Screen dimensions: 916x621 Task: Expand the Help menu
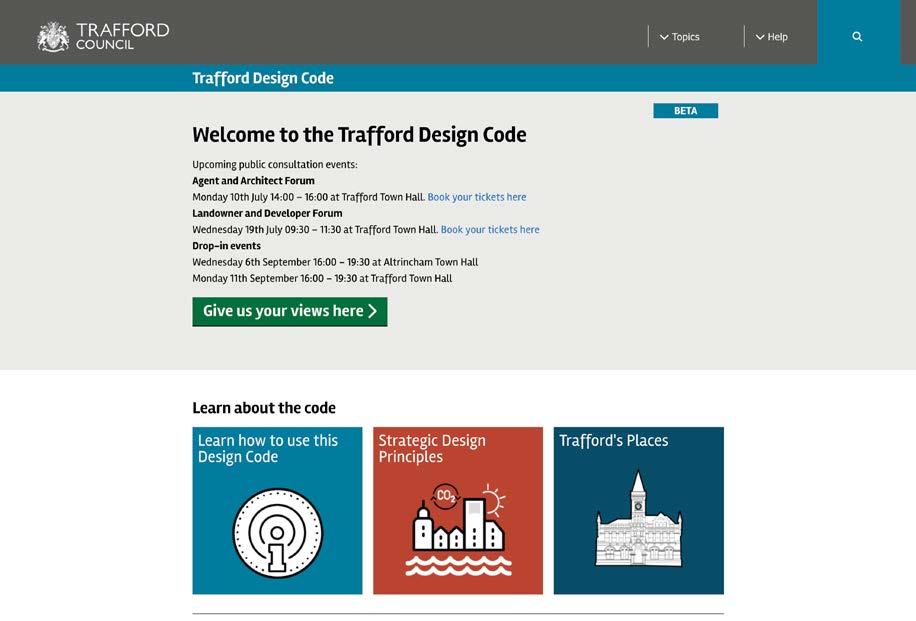pos(771,37)
